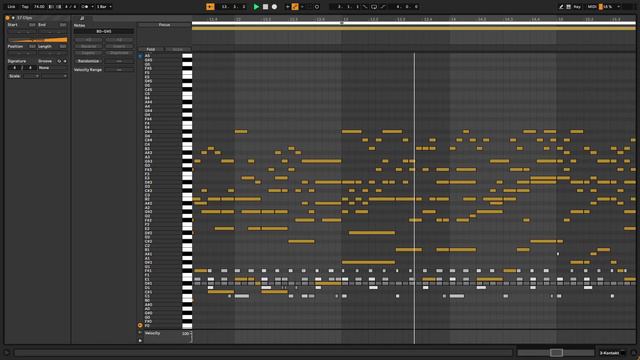Click the loop start field in transport
Screen dimensions: 640x360
click(x=348, y=7)
